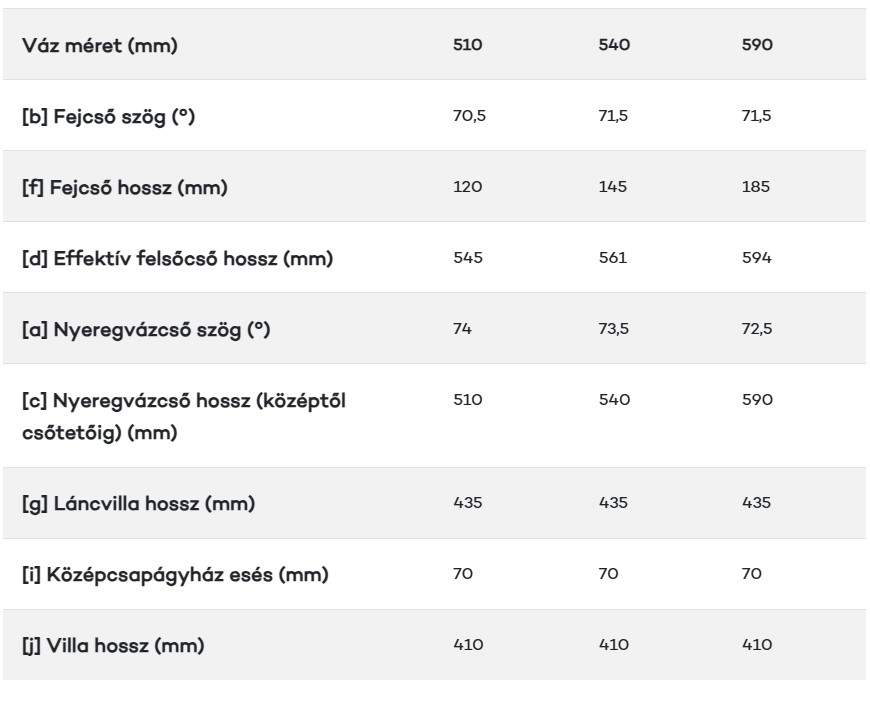Screen dimensions: 870x703
Task: Click the '[b] Fejcső szög (°)' row label
Action: click(109, 116)
